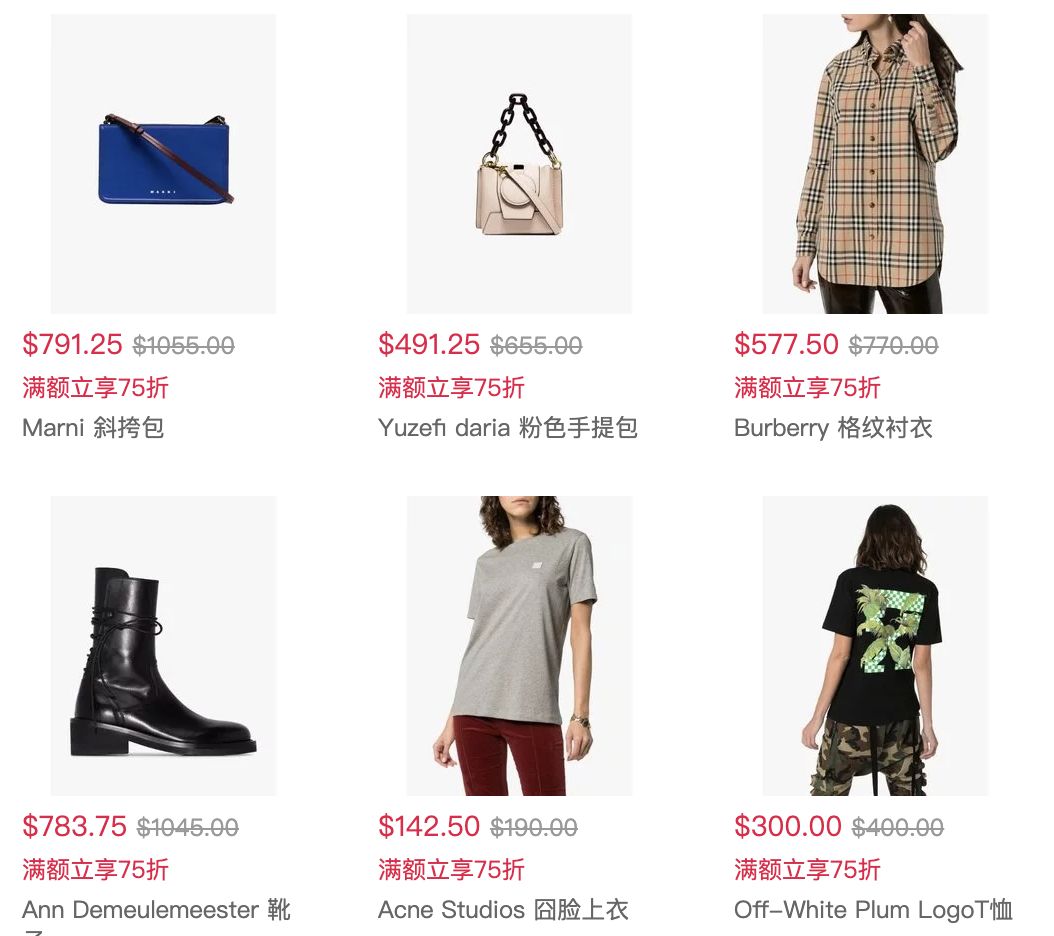Screen dimensions: 1054x936
Task: Open the black Off-White t-shirt image
Action: [875, 646]
